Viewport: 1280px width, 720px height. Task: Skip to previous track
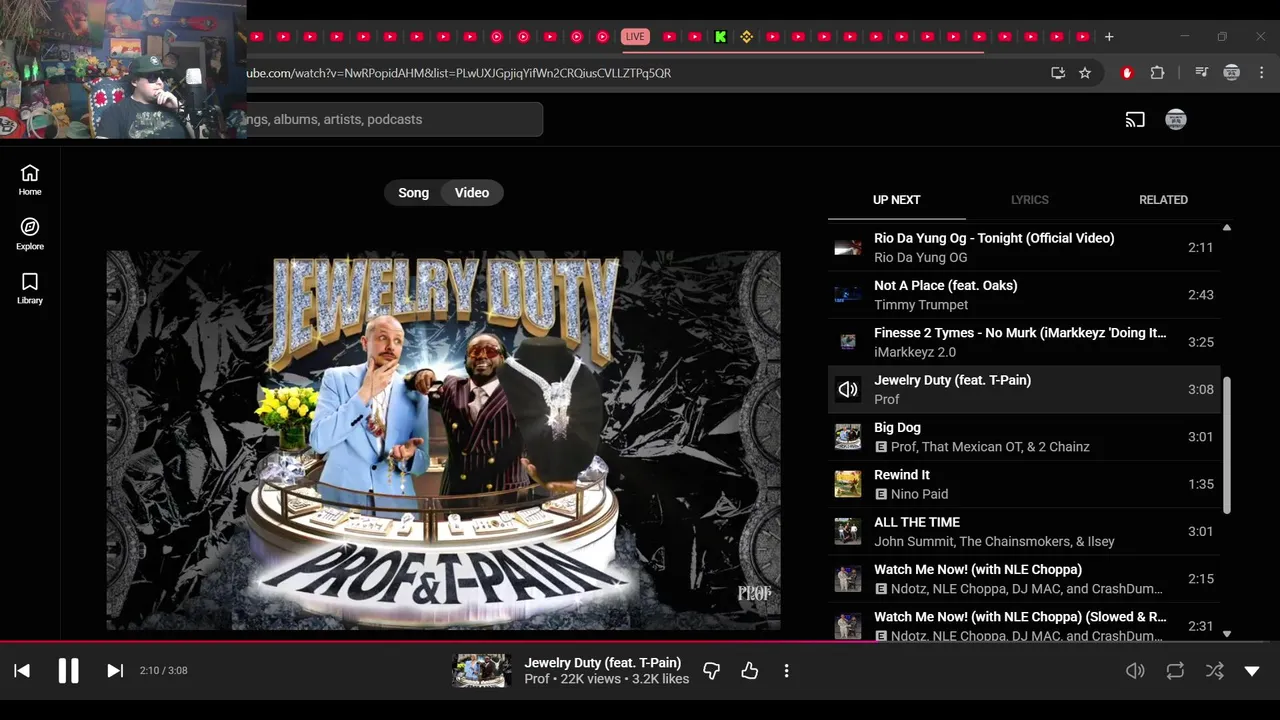click(22, 671)
